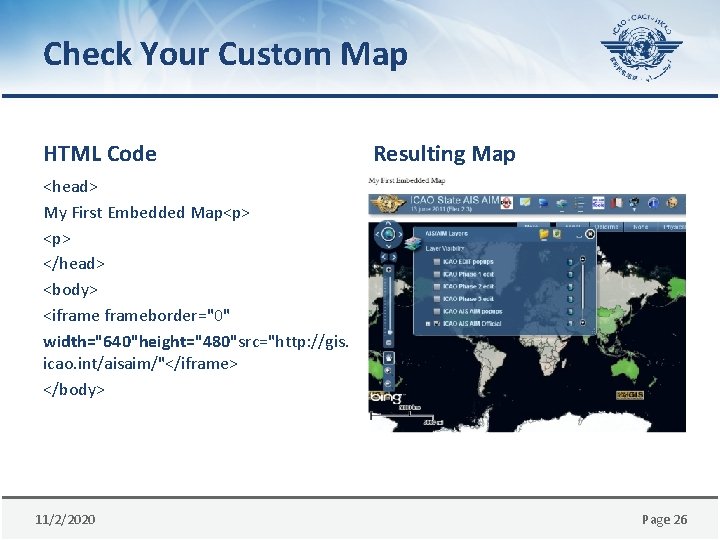Open the yellow note icon in the map toolbar
Viewport: 720px width, 540px height.
click(x=525, y=202)
